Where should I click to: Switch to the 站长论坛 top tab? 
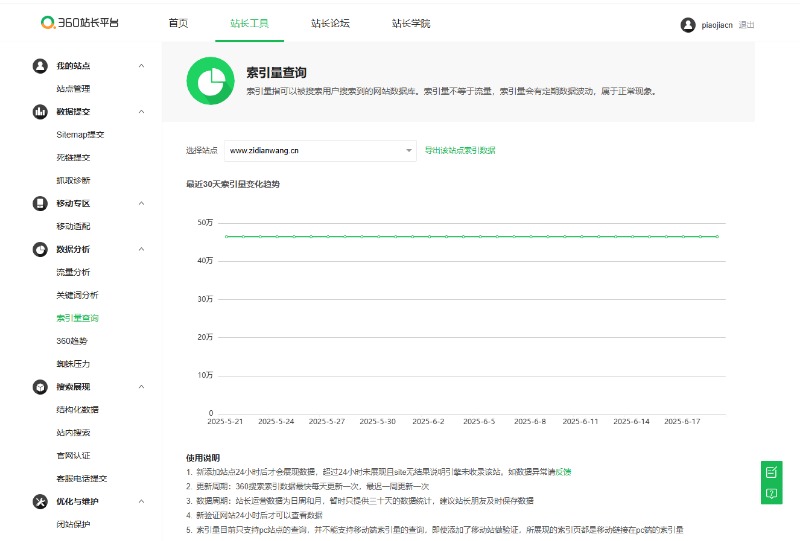tap(330, 23)
